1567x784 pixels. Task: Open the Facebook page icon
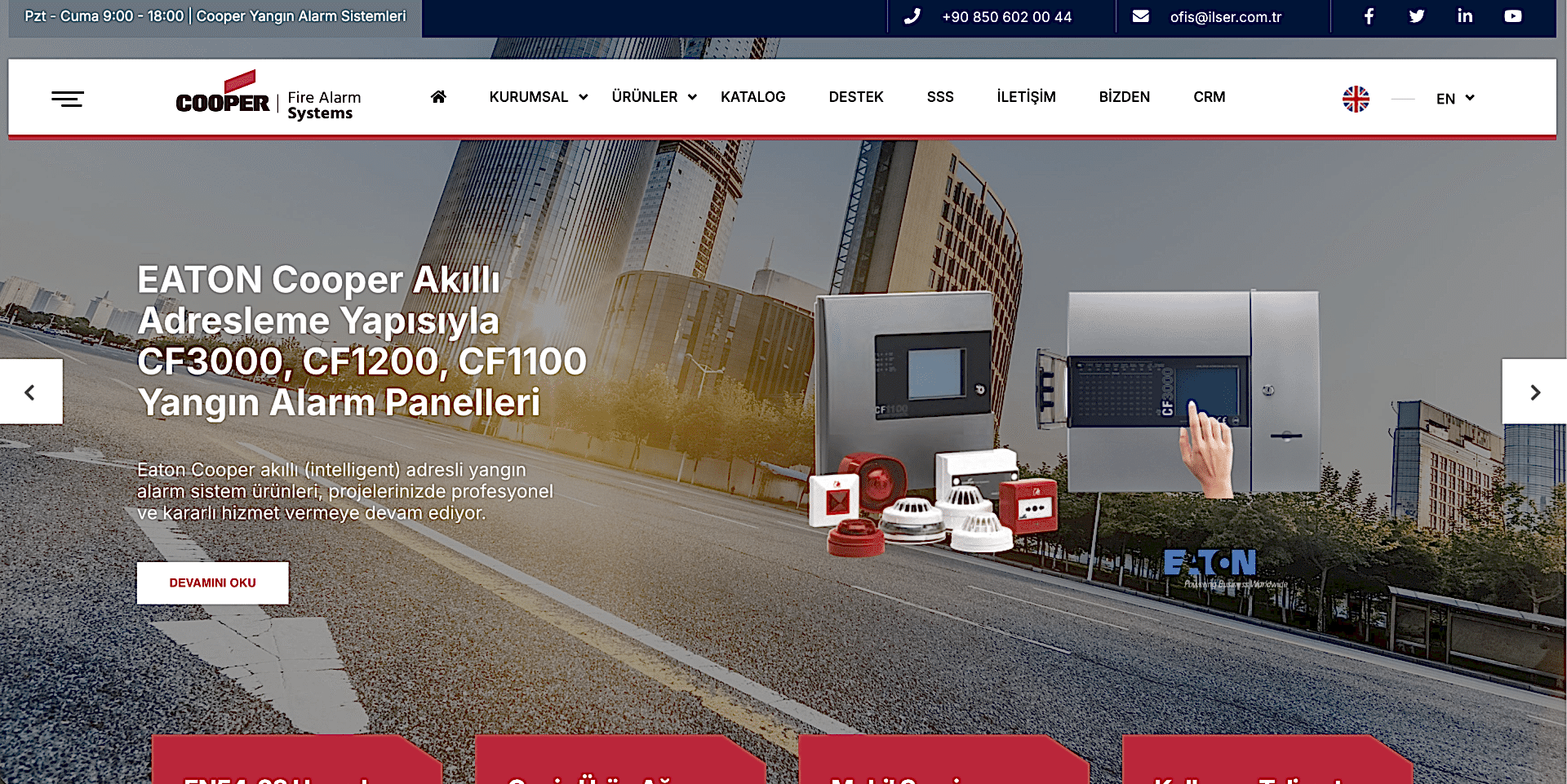[x=1369, y=16]
